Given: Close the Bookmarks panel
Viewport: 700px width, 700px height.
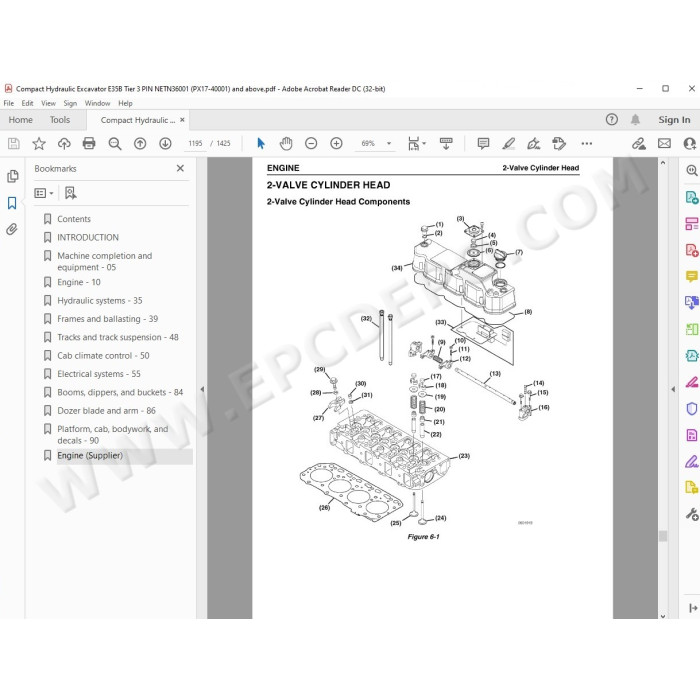Looking at the screenshot, I should click(180, 168).
